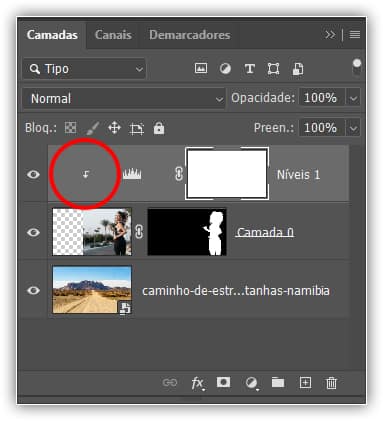Switch to the Demarcadores tab
This screenshot has width=383, height=421.
pos(190,35)
